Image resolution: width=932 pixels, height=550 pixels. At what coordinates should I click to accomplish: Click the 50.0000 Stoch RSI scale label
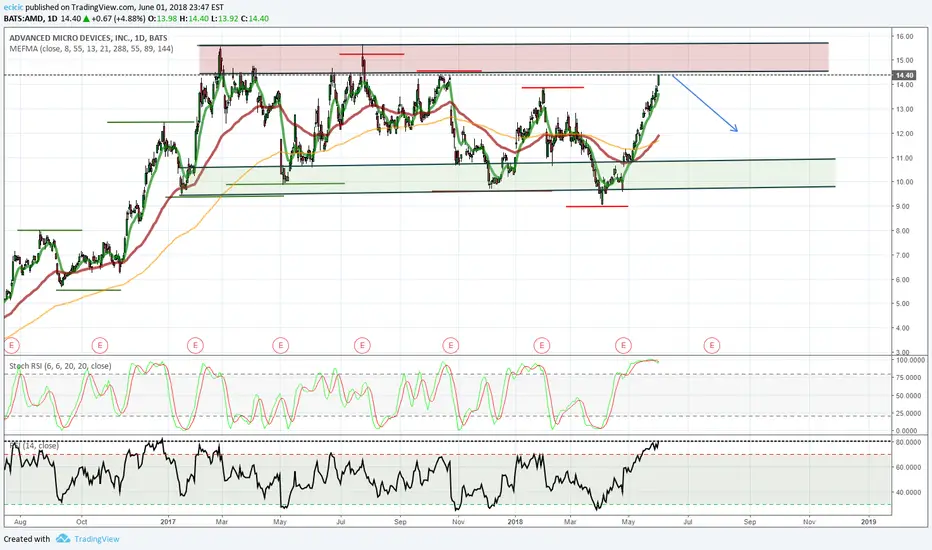(x=911, y=396)
